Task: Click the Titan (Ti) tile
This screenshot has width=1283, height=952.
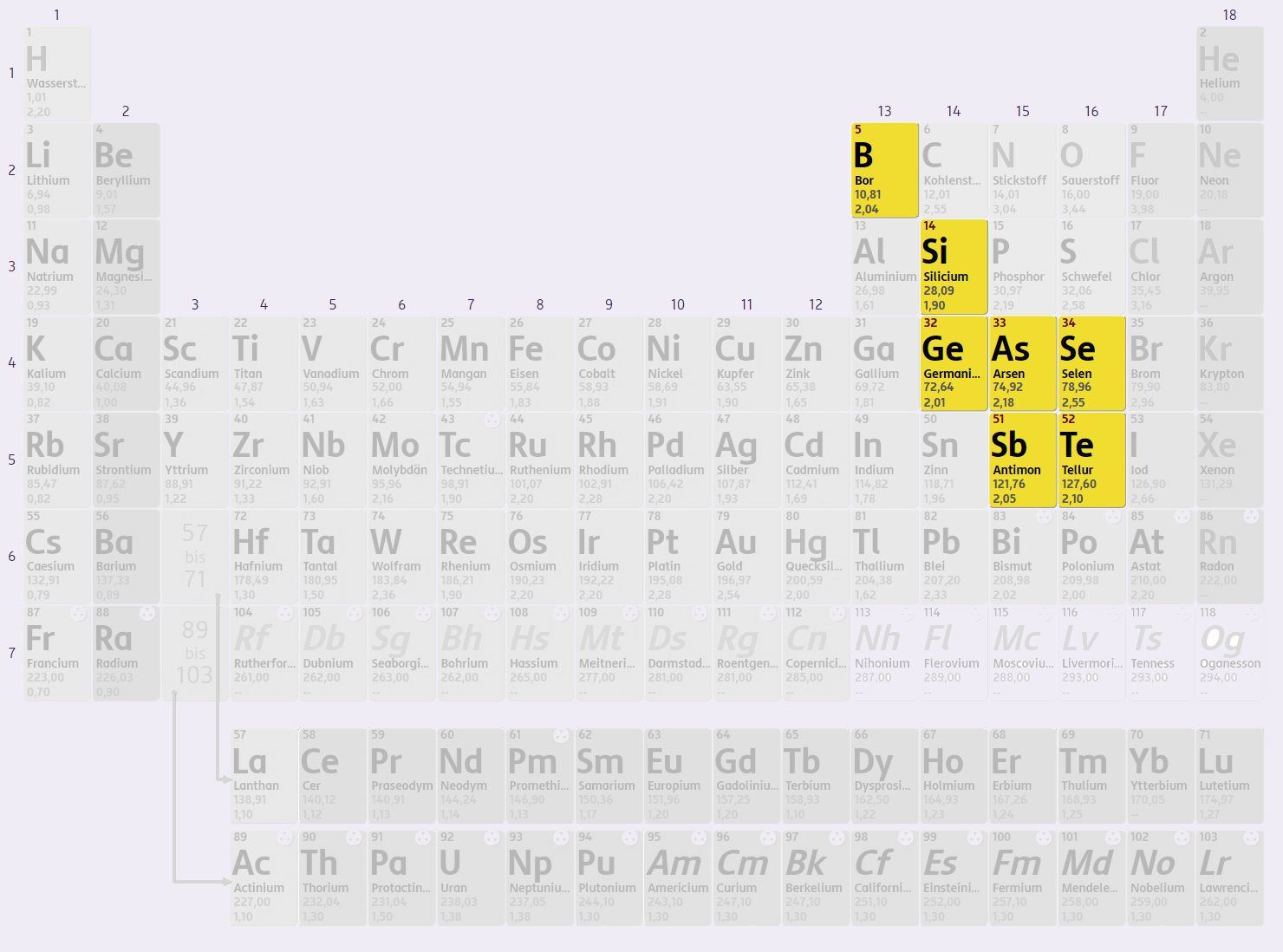Action: (x=264, y=363)
